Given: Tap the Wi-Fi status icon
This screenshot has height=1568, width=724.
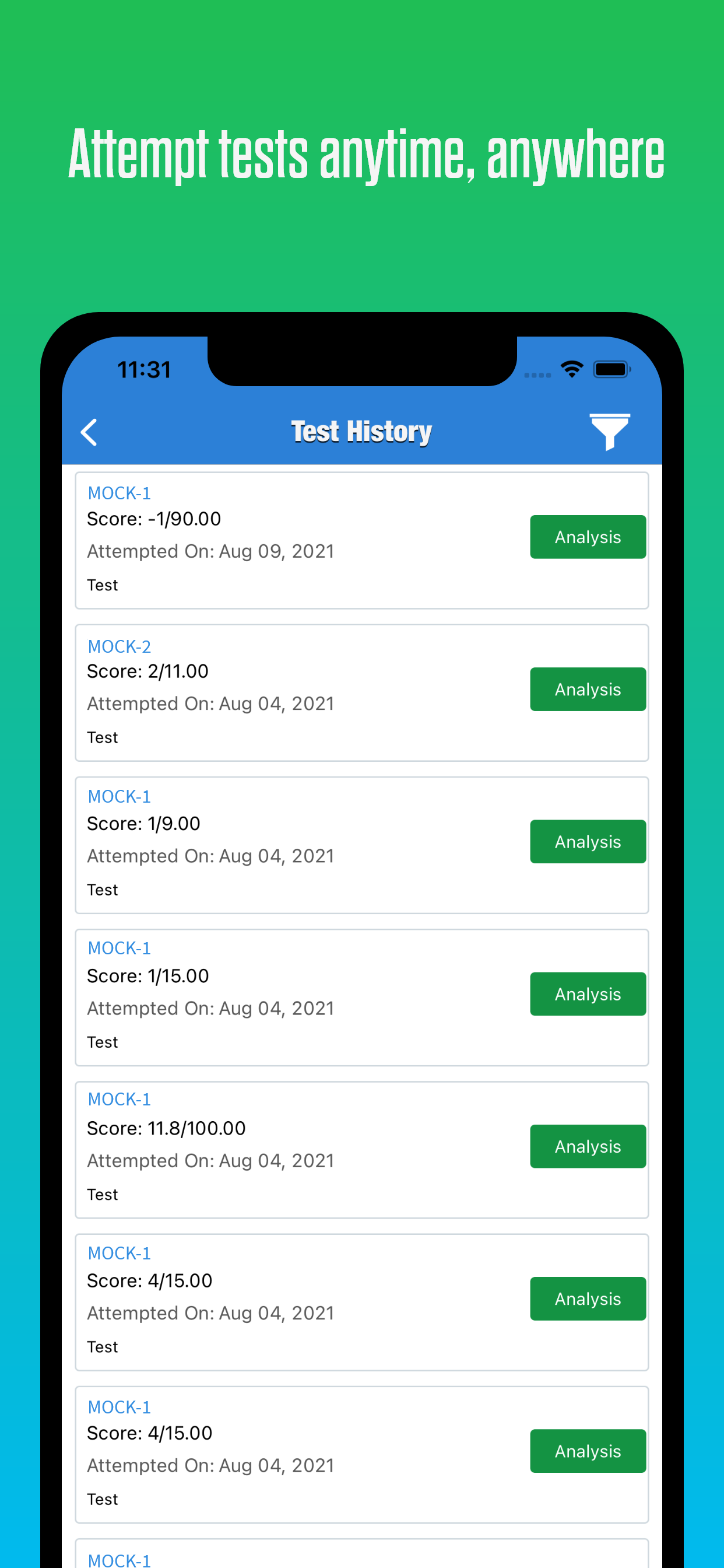Looking at the screenshot, I should (x=572, y=369).
